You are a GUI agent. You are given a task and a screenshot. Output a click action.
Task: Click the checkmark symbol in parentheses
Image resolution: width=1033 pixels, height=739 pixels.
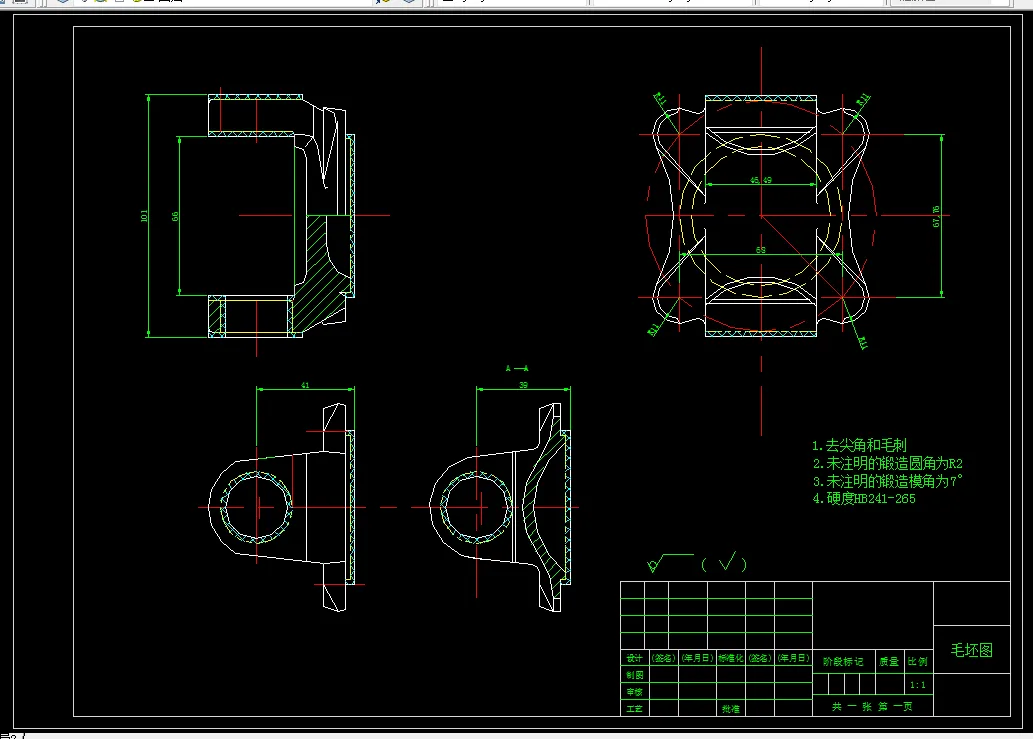(727, 562)
